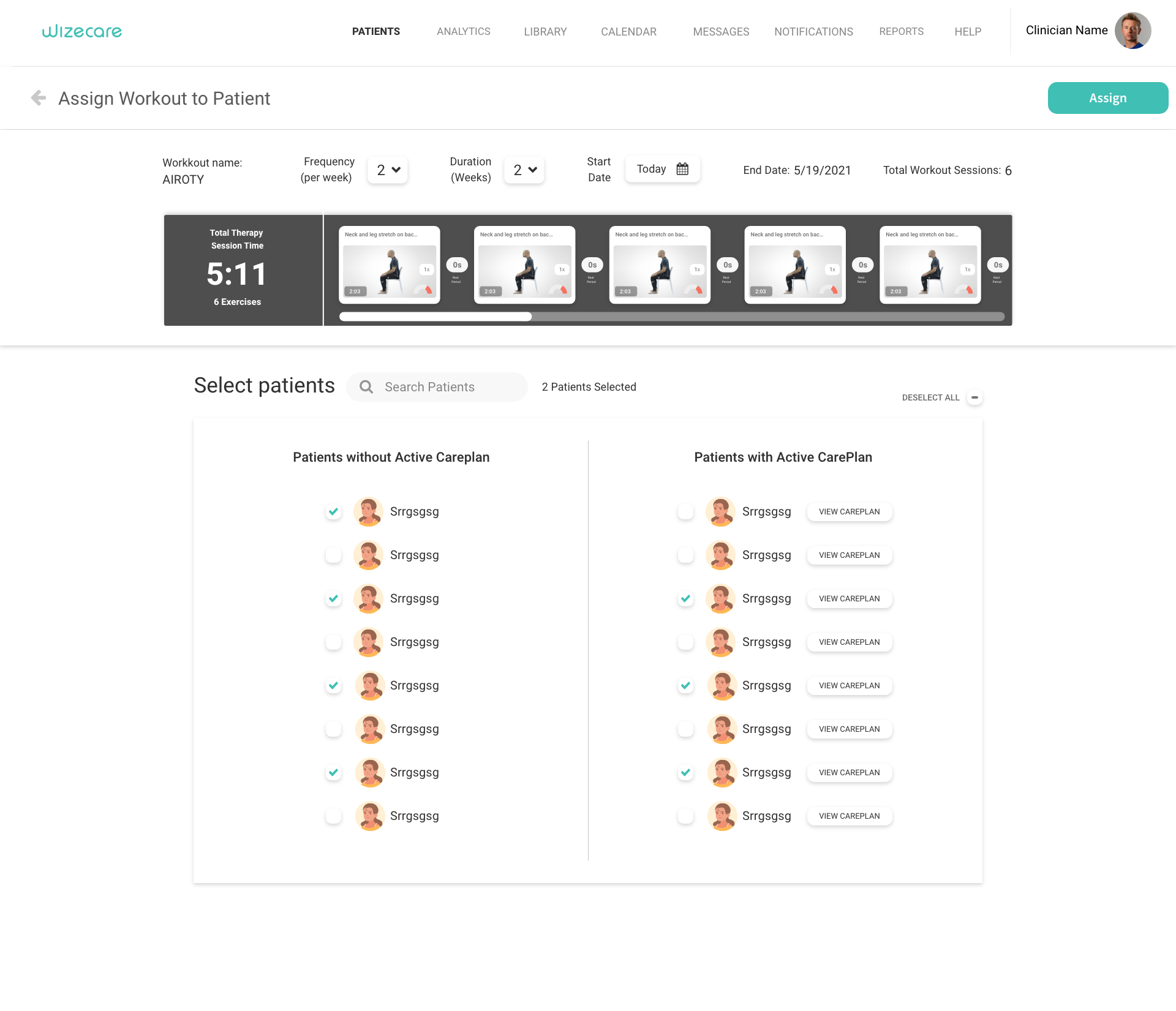Open the Reports tab
This screenshot has height=1011, width=1176.
pos(901,31)
